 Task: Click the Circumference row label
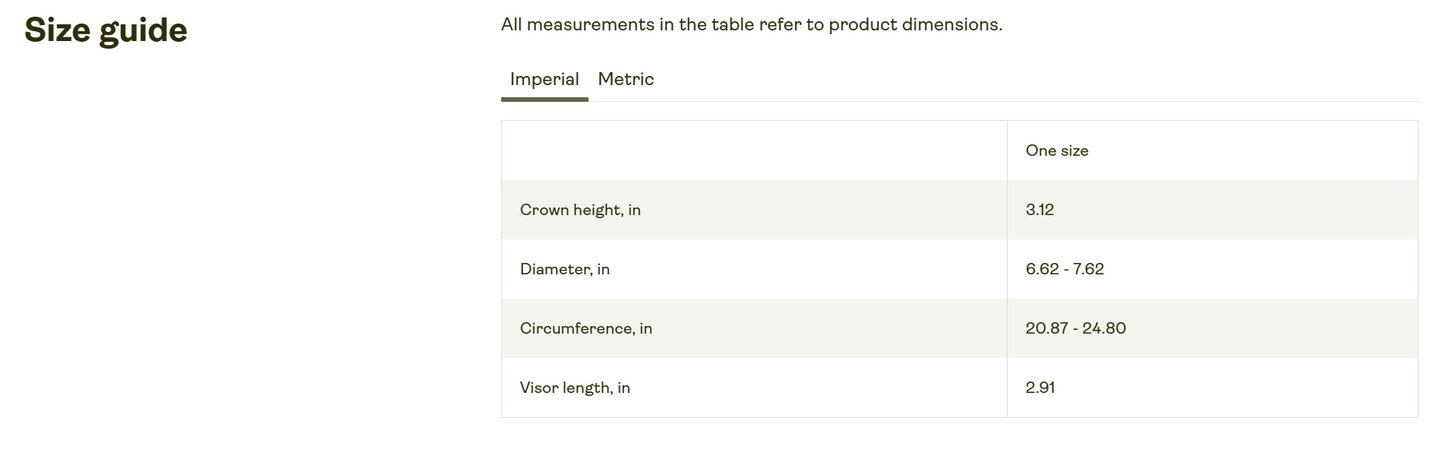[x=586, y=328]
